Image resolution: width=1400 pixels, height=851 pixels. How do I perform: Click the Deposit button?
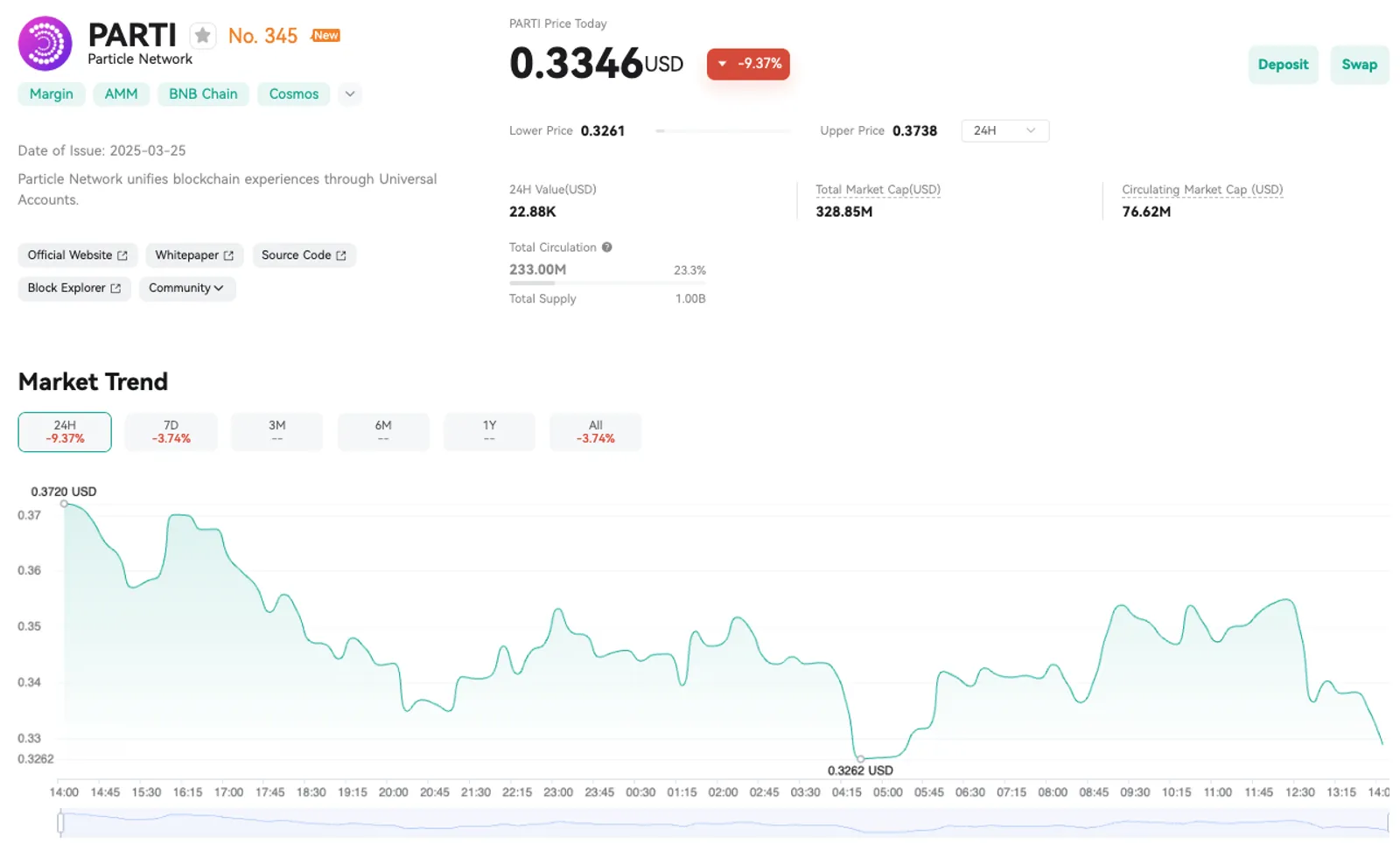click(x=1283, y=65)
